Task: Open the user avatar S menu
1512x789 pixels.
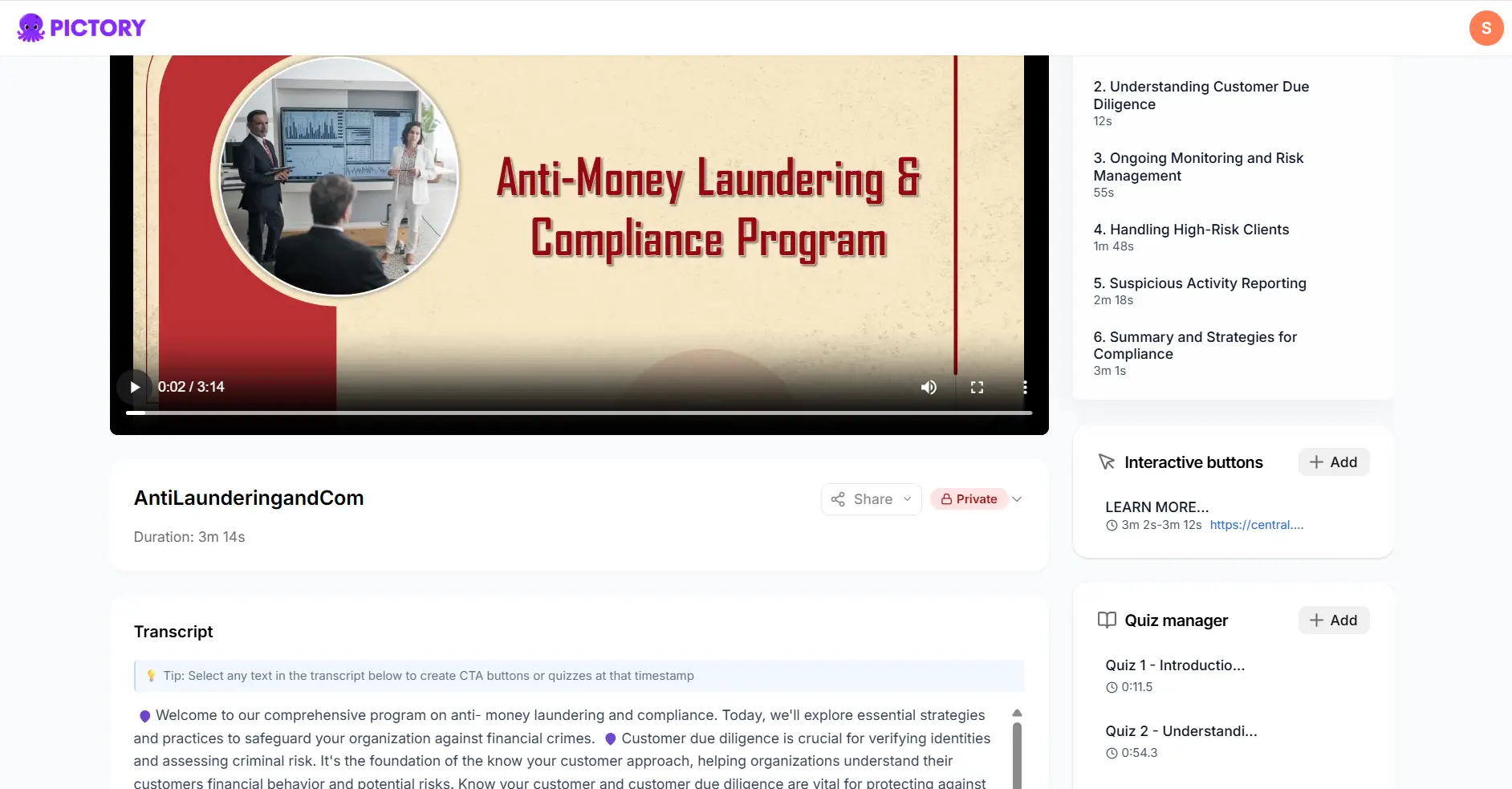Action: [x=1486, y=28]
